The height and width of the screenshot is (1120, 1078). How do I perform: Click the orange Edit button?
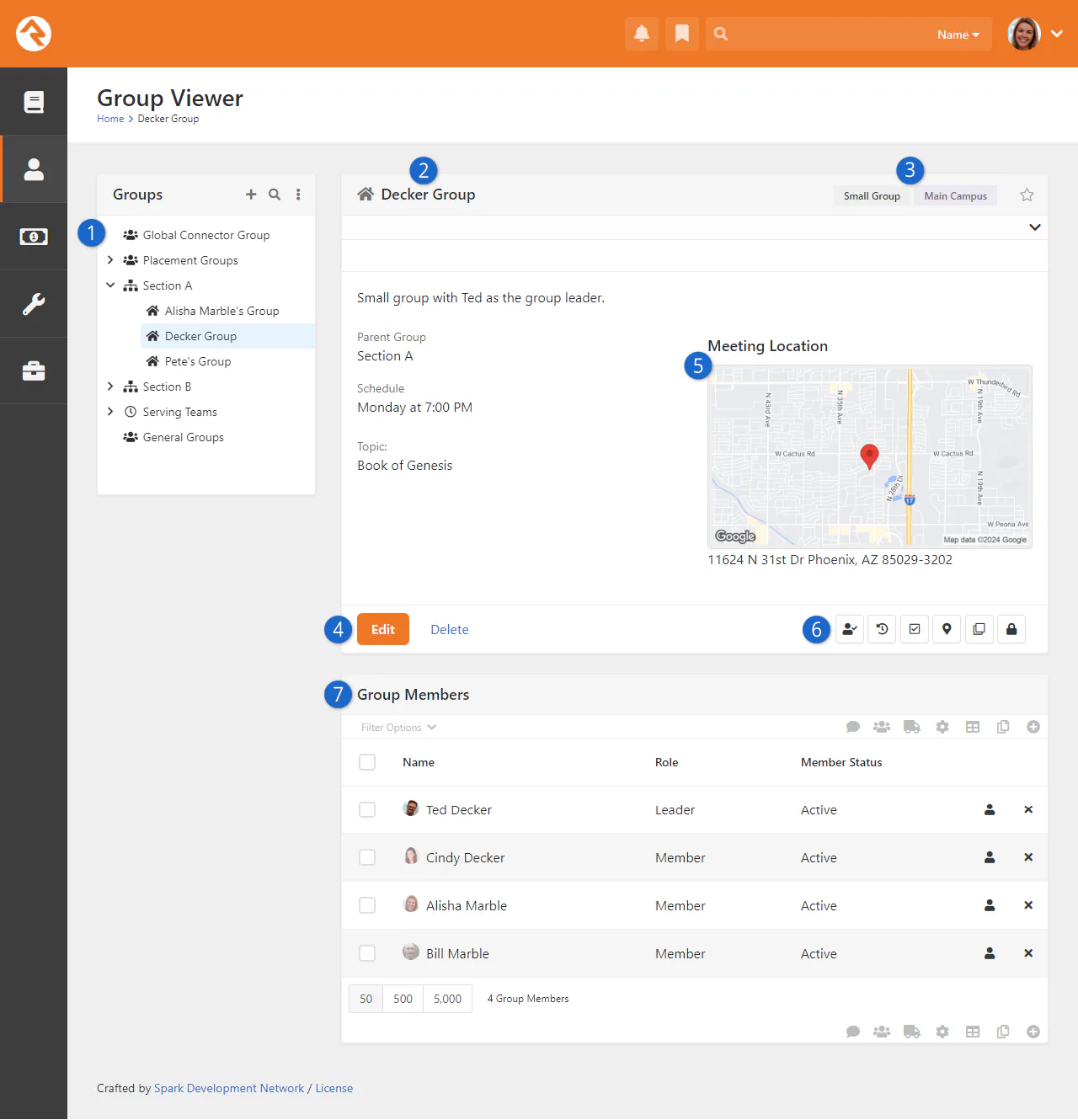click(383, 629)
